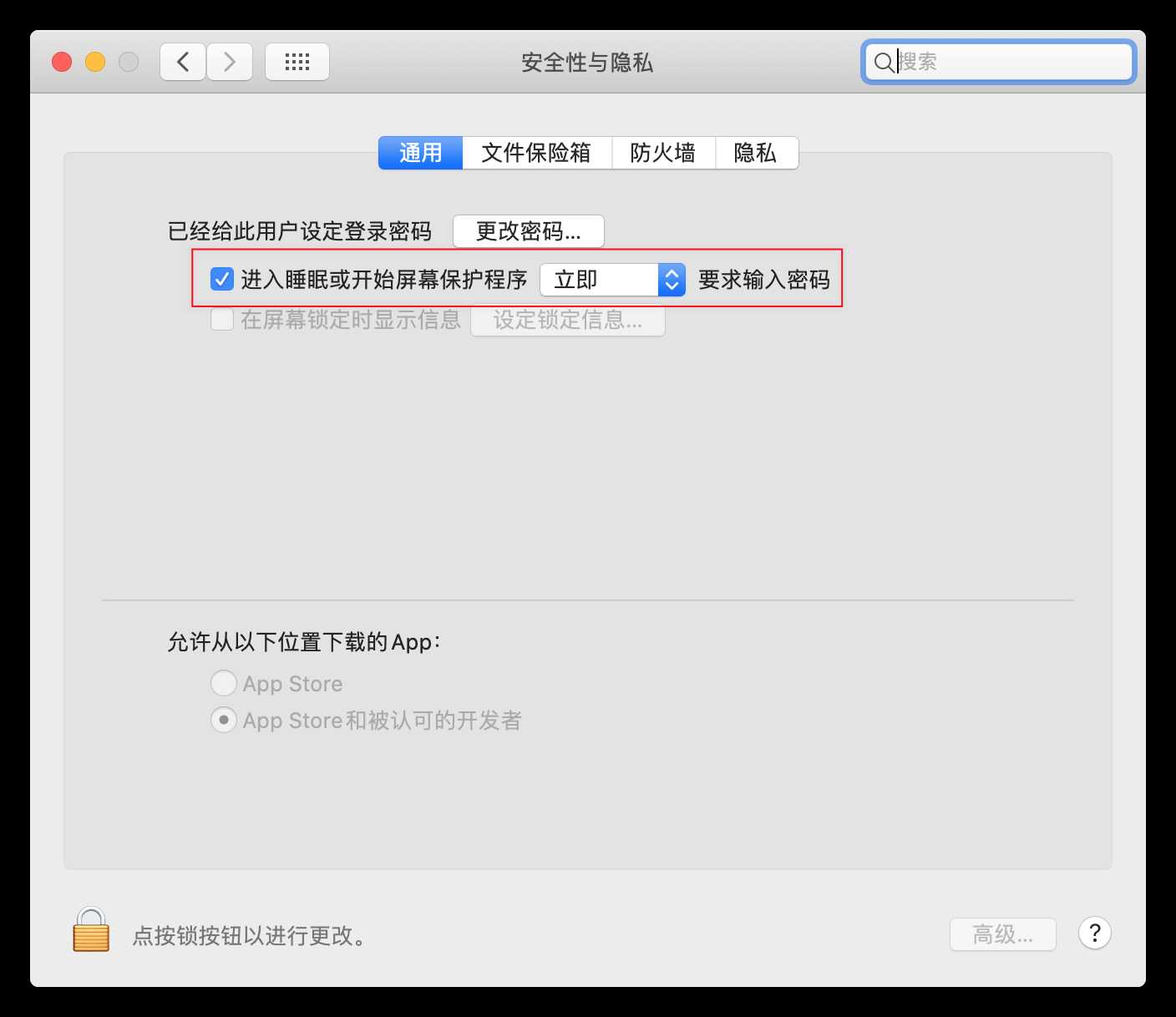This screenshot has height=1017, width=1176.
Task: Focus the 搜索 search field
Action: [998, 62]
